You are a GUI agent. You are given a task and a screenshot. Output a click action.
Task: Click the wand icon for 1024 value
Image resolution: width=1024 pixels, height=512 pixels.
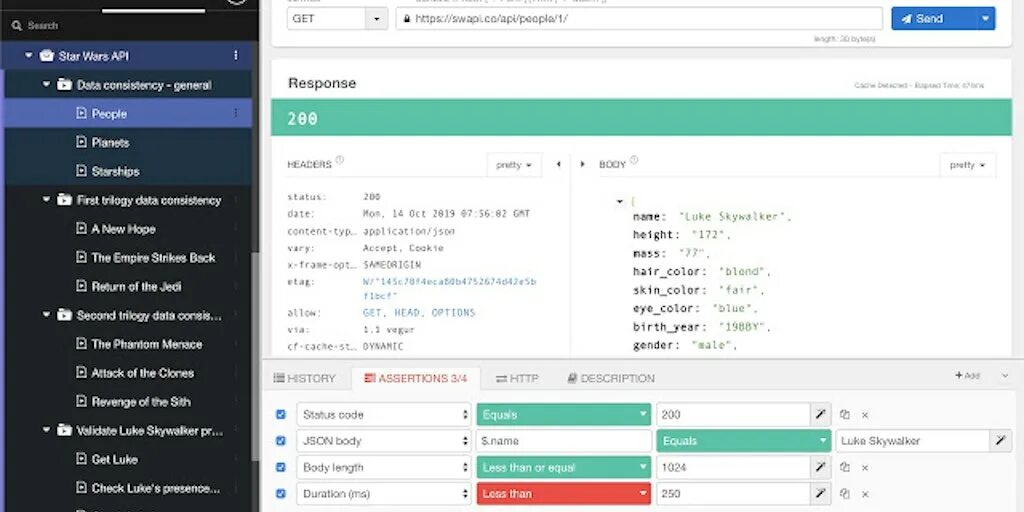(820, 468)
